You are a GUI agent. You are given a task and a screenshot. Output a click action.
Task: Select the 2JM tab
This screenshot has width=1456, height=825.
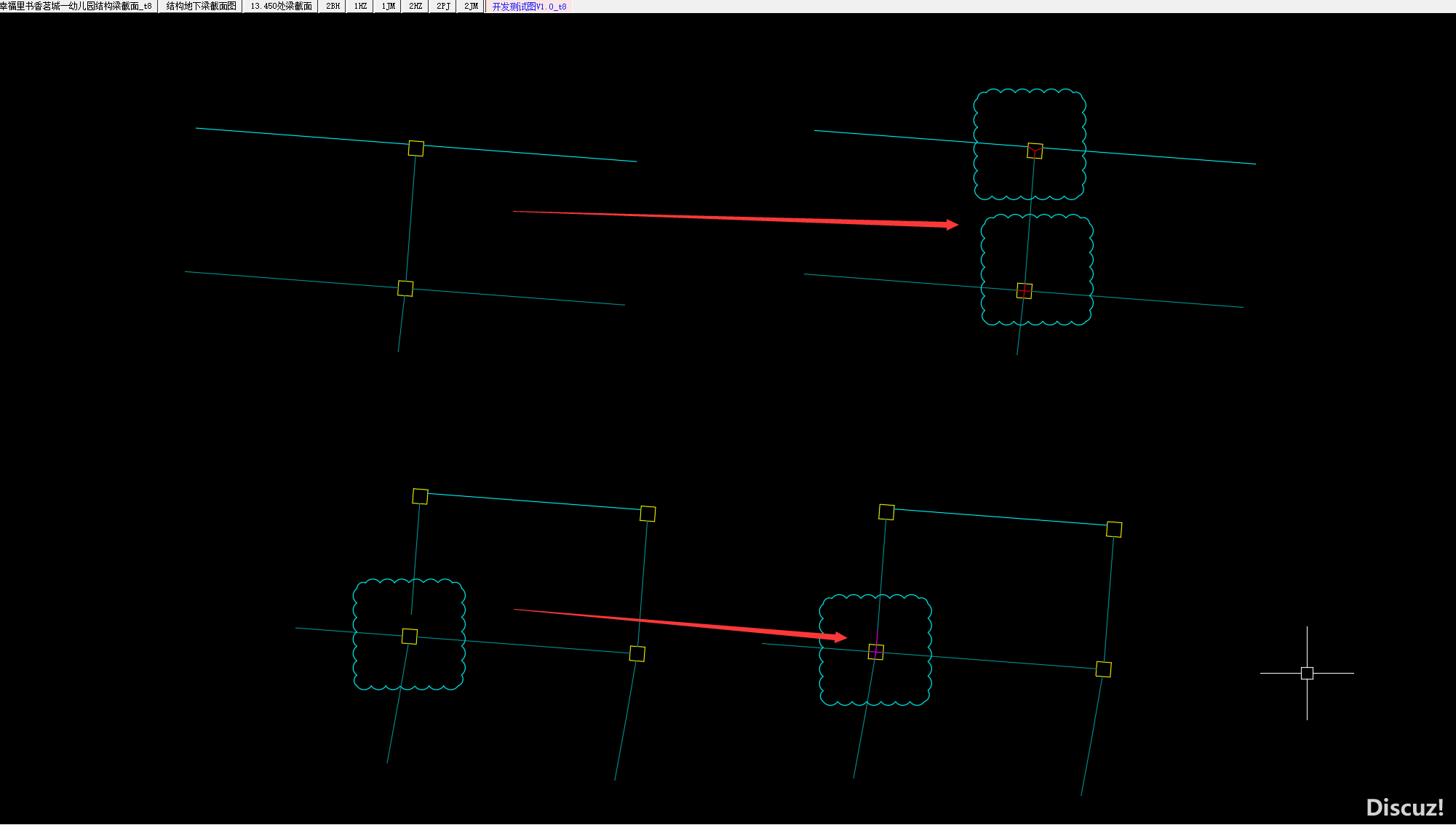[x=471, y=7]
